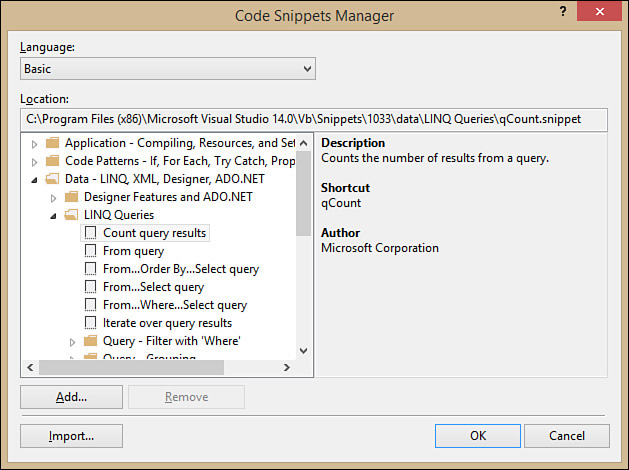Click the 'Count query results' snippet icon

pyautogui.click(x=91, y=233)
